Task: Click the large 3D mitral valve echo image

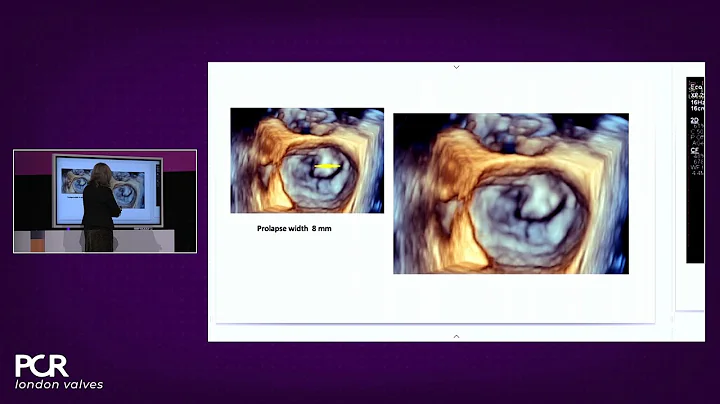Action: click(511, 194)
